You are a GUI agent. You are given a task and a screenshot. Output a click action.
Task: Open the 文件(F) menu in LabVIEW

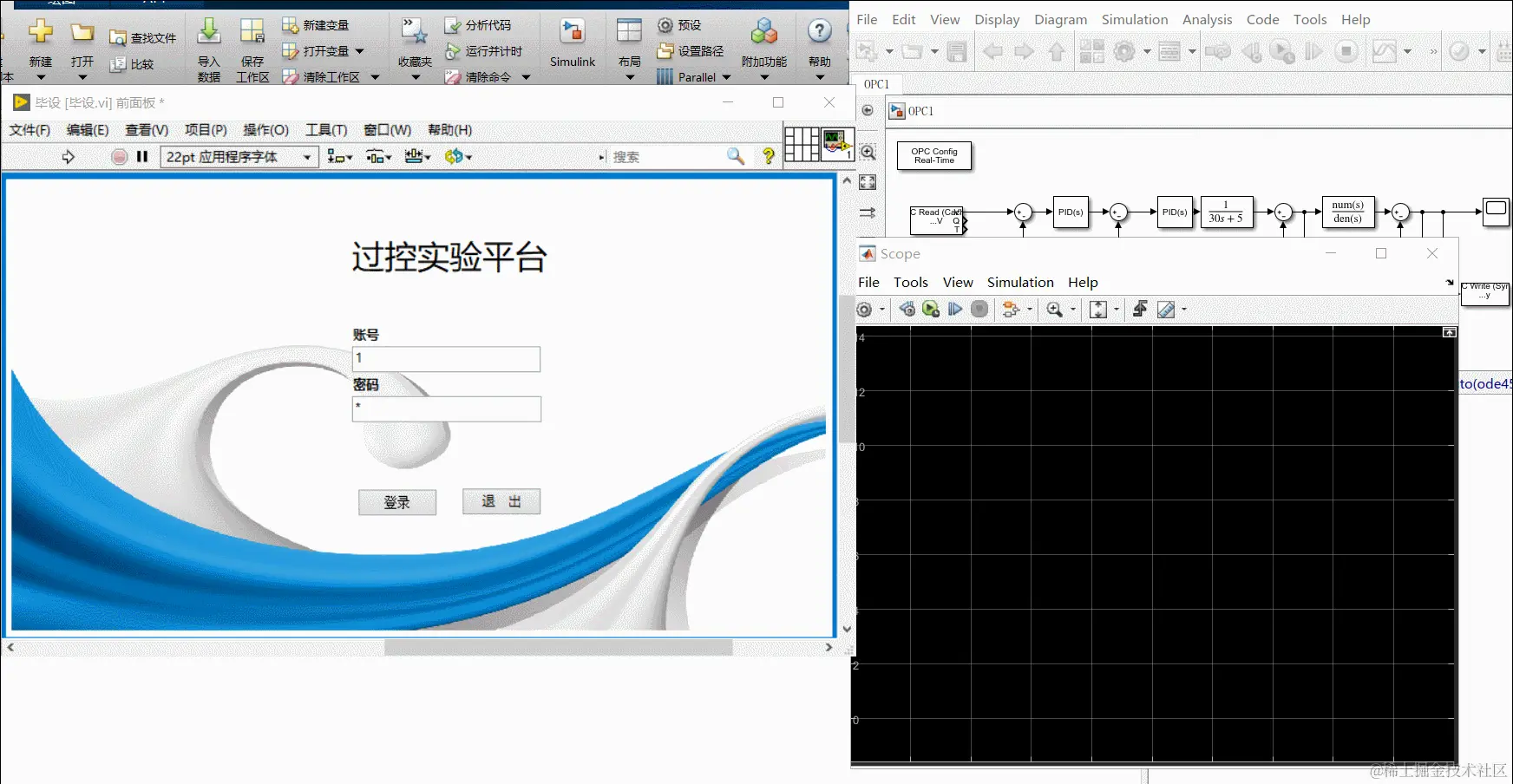coord(29,130)
